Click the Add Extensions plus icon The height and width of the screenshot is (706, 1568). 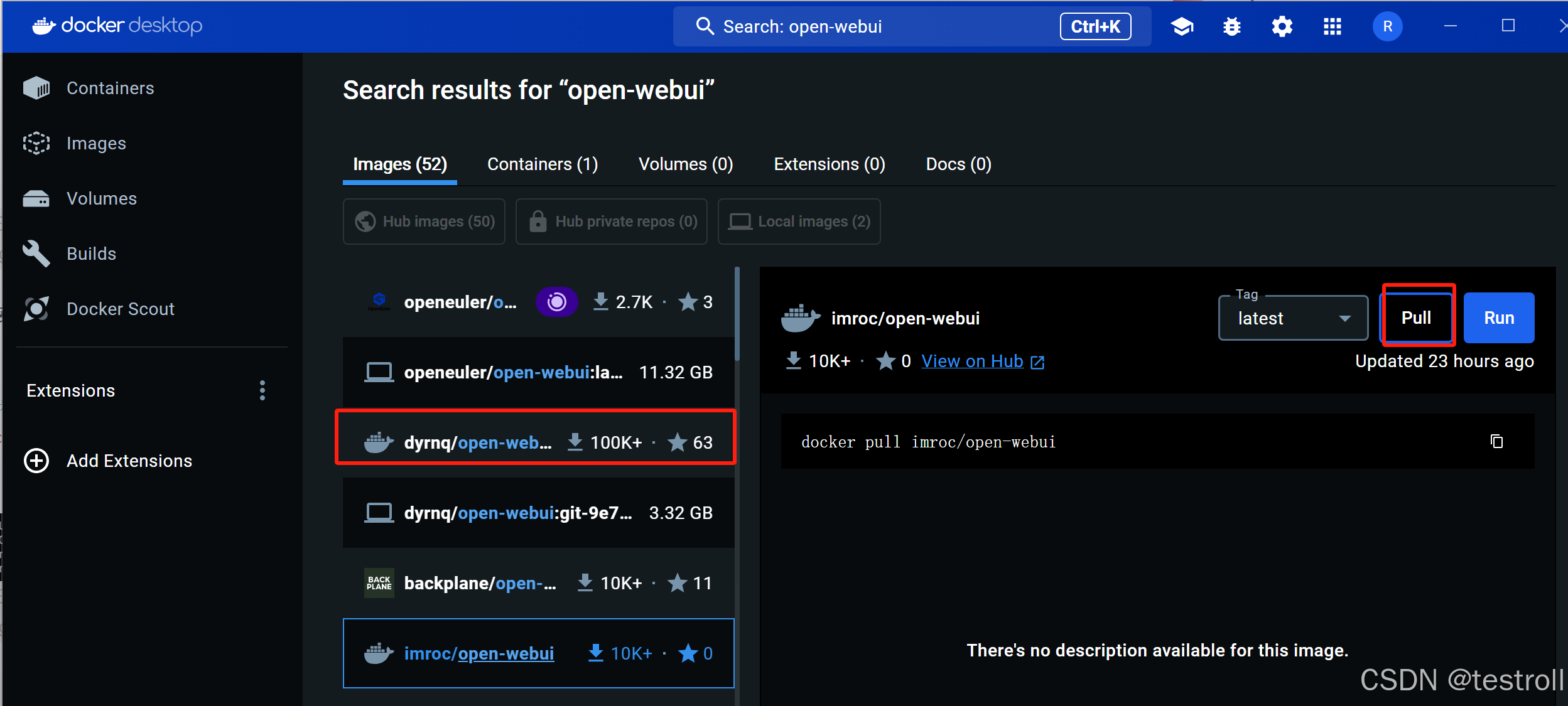pyautogui.click(x=36, y=461)
